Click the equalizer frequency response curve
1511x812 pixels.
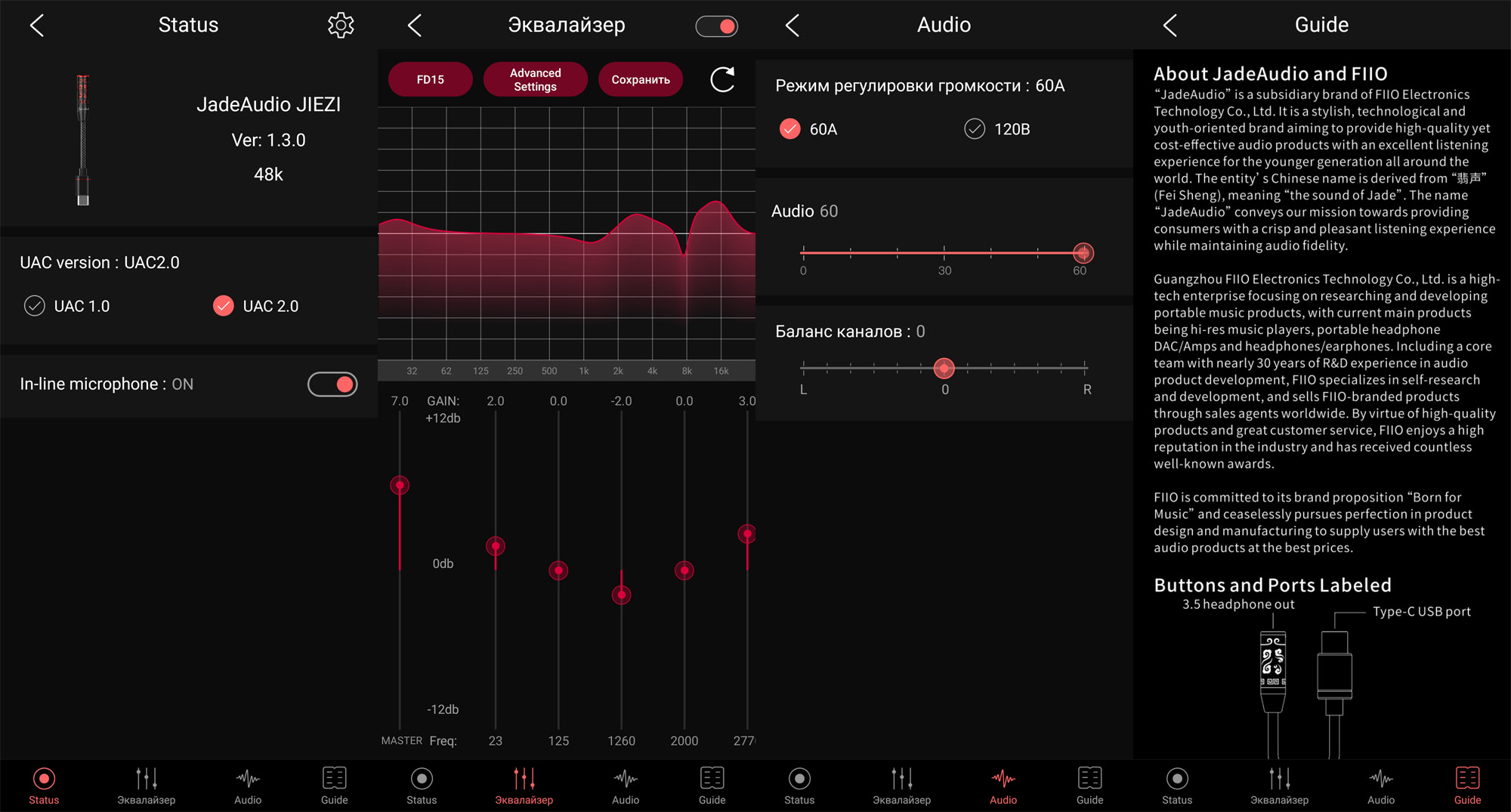tap(567, 234)
